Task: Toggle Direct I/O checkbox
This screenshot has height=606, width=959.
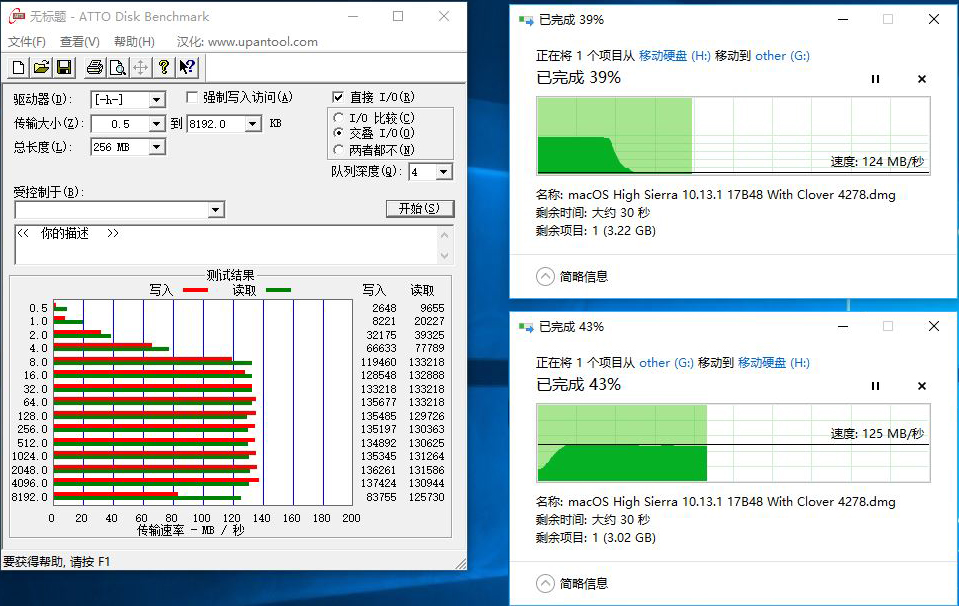Action: [x=338, y=97]
